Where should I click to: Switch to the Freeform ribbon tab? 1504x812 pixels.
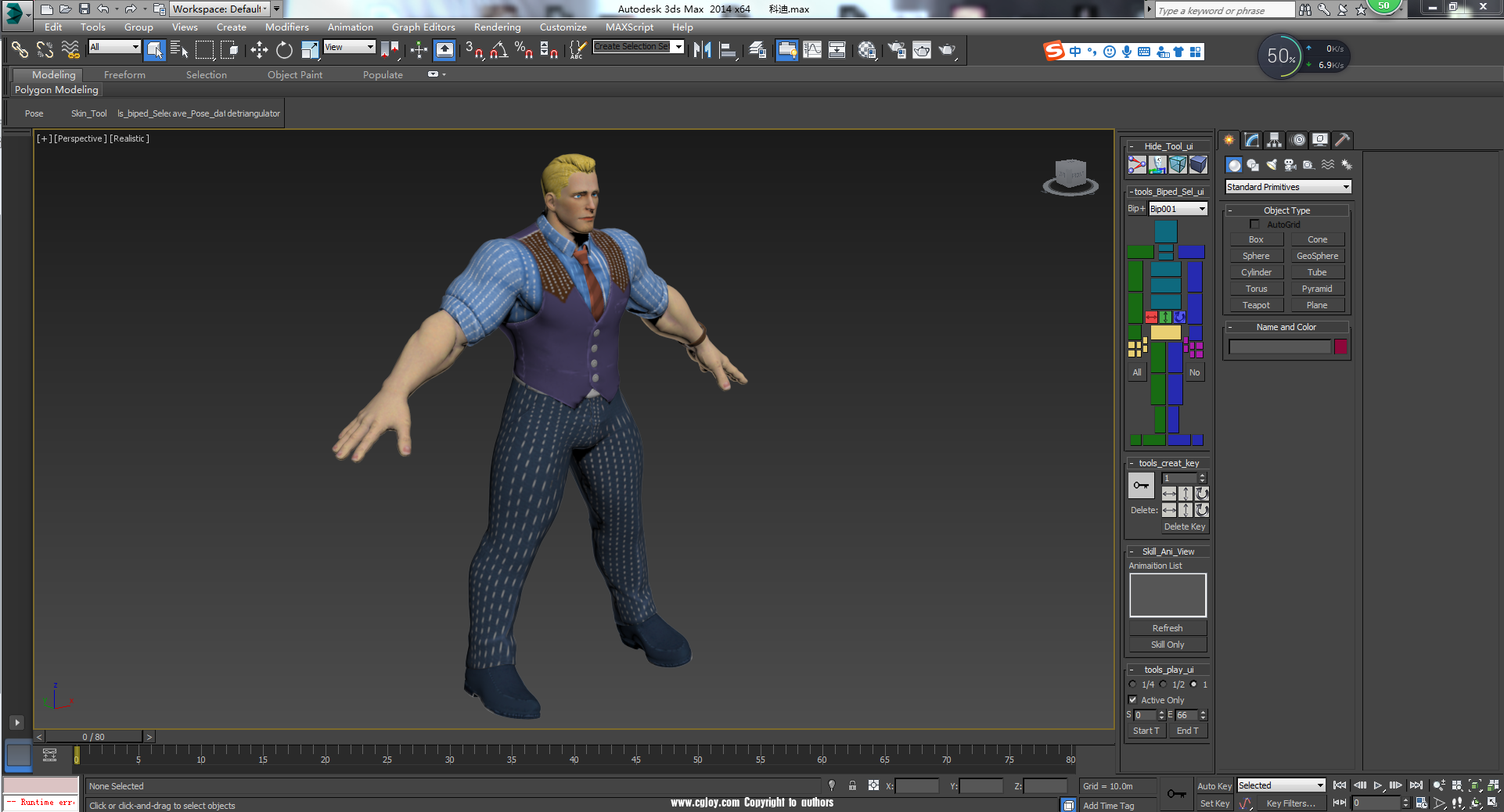(124, 75)
